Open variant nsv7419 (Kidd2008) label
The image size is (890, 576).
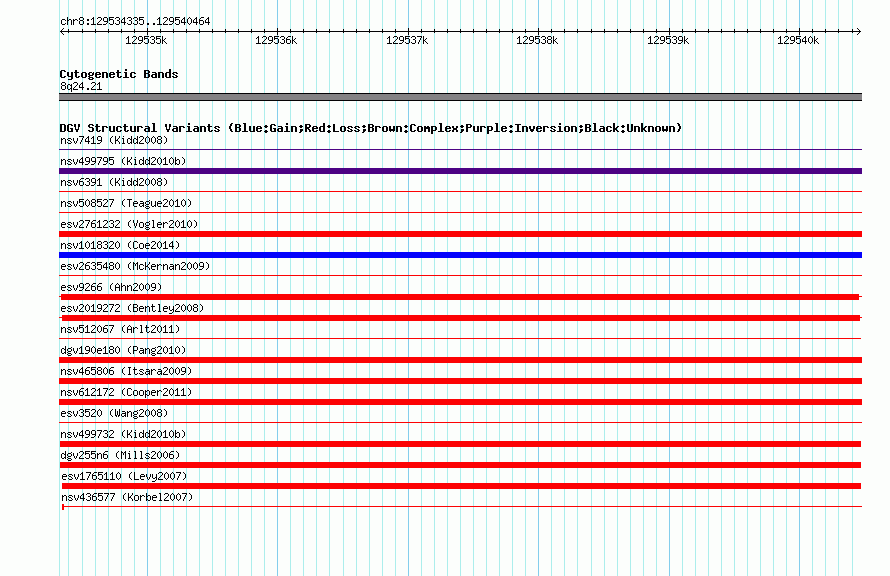point(114,140)
